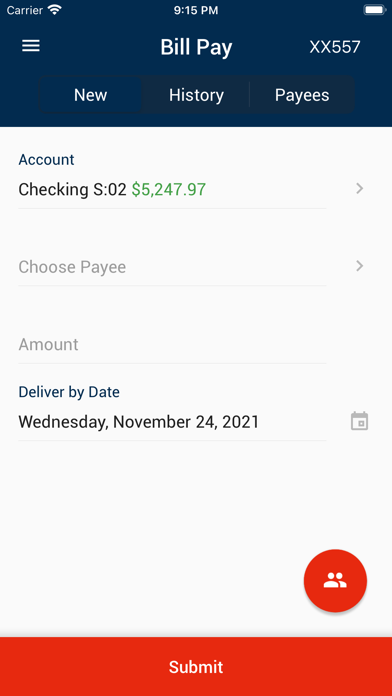Viewport: 392px width, 696px height.
Task: Tap the XX557 account number
Action: 335,47
